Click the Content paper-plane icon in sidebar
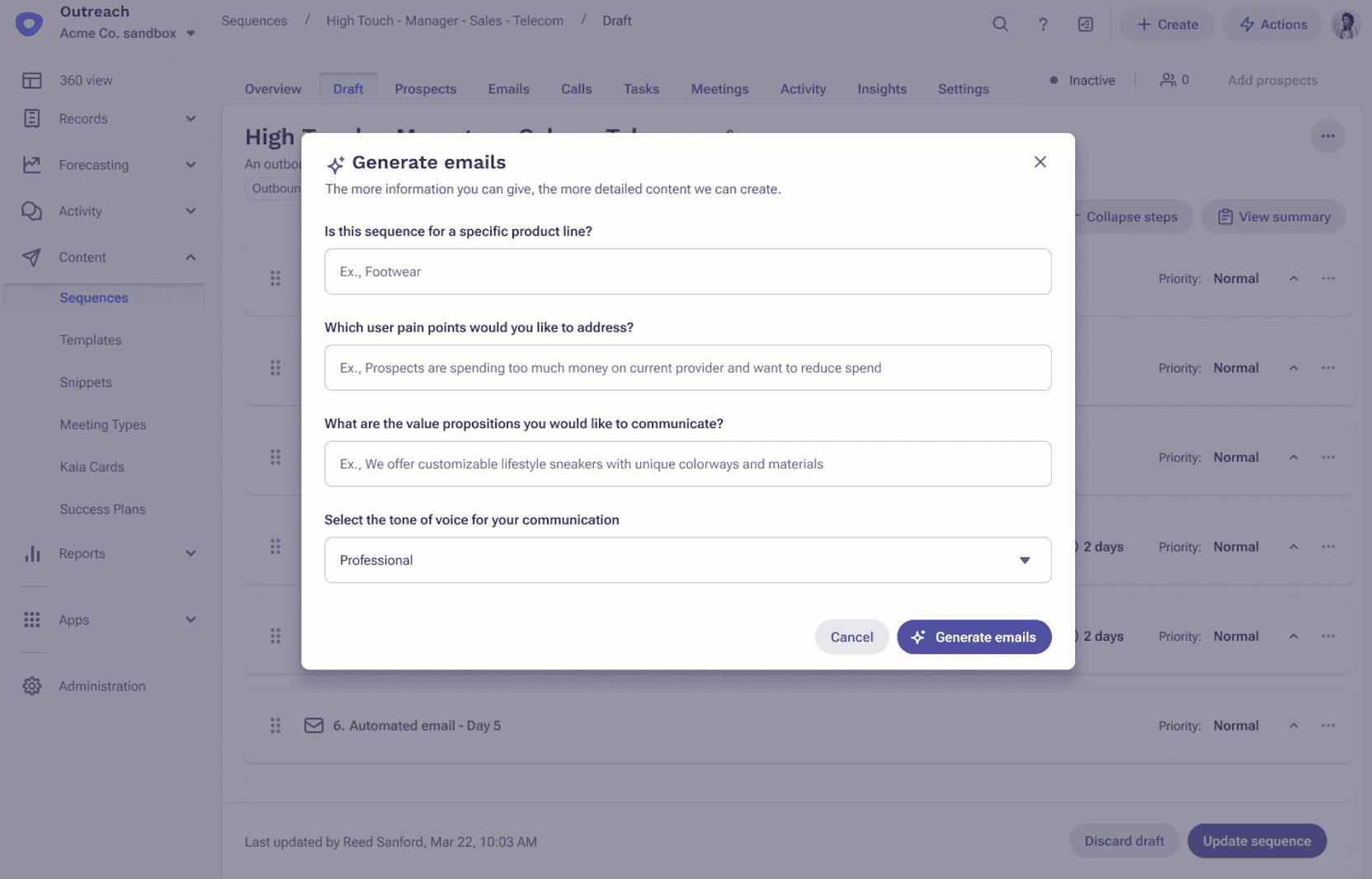1372x879 pixels. (x=31, y=256)
